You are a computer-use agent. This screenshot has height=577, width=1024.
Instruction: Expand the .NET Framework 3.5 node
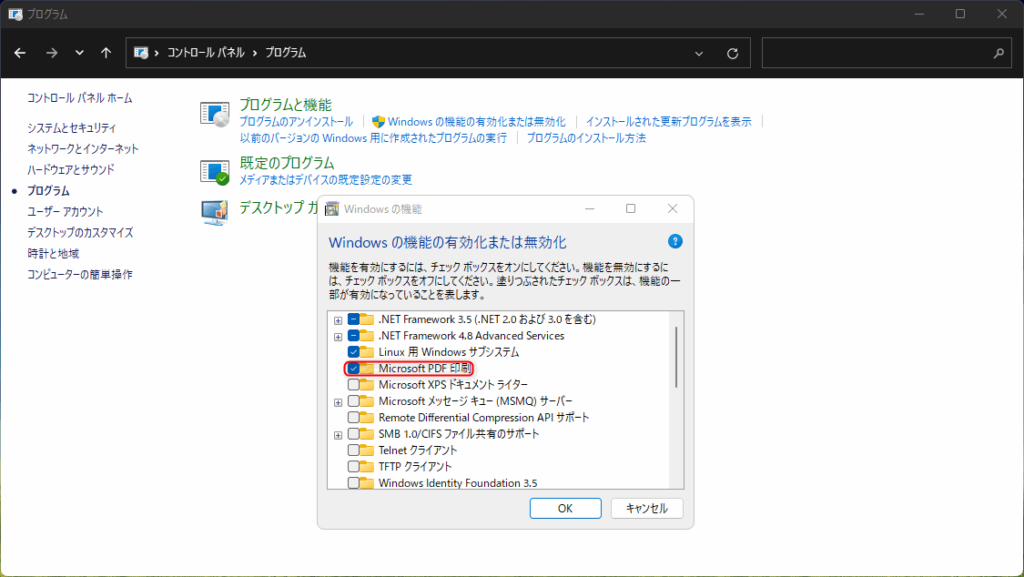(338, 320)
